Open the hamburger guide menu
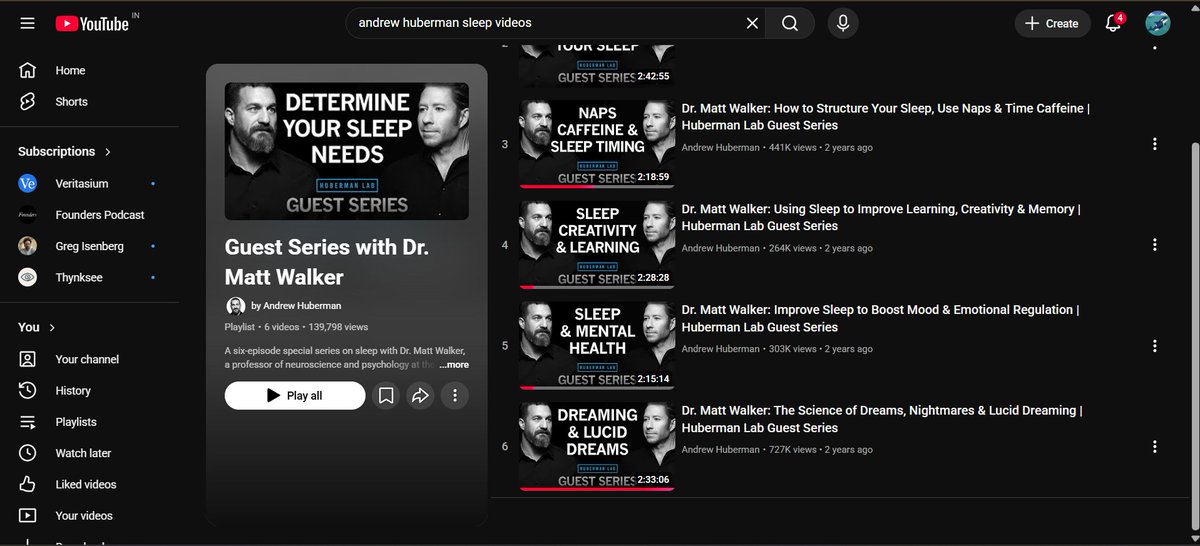This screenshot has height=546, width=1200. pyautogui.click(x=27, y=23)
